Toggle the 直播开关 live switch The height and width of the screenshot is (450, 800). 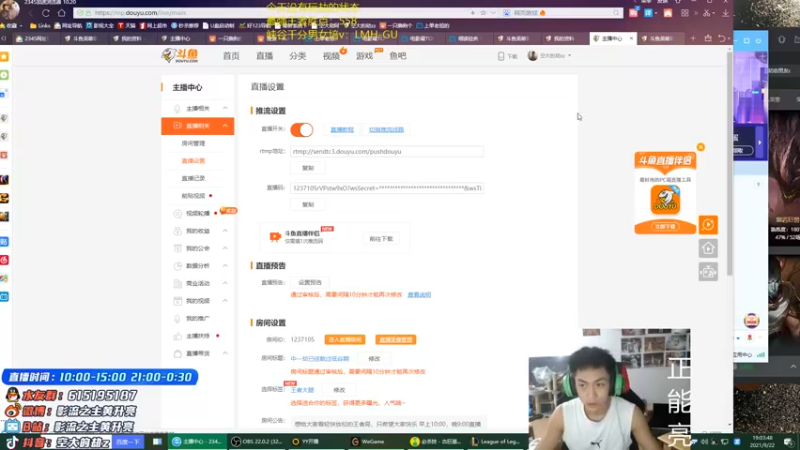tap(302, 130)
